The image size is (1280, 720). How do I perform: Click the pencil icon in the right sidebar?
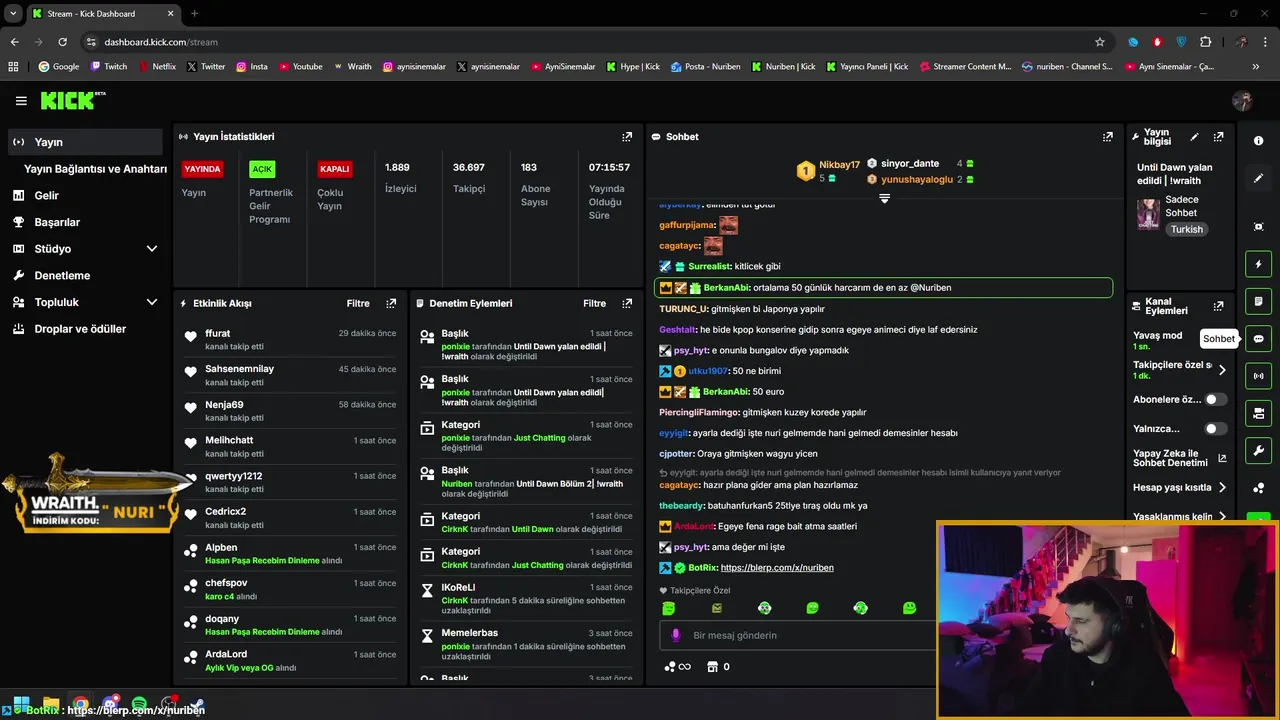(1258, 178)
